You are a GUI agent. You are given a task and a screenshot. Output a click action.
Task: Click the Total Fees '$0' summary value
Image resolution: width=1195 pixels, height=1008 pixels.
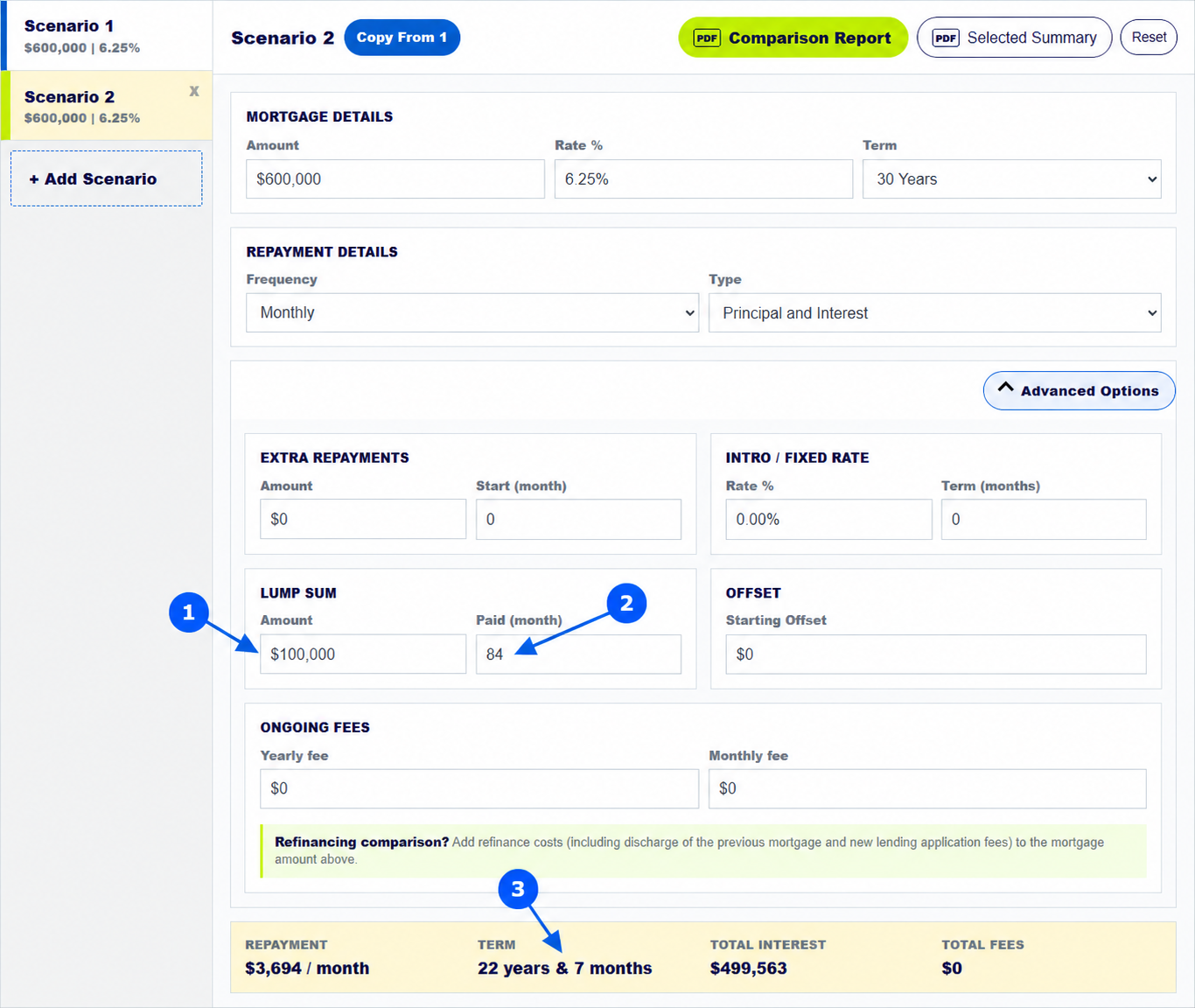pos(952,969)
